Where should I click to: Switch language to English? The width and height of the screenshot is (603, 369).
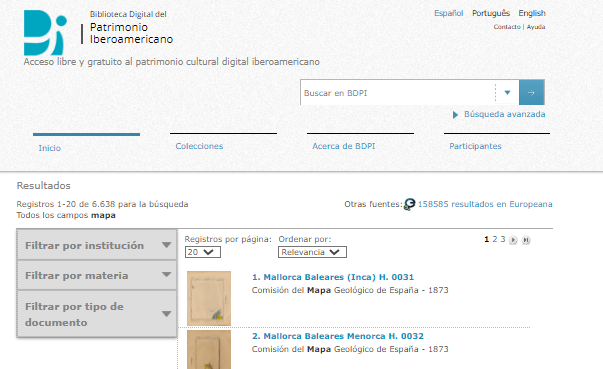coord(532,13)
